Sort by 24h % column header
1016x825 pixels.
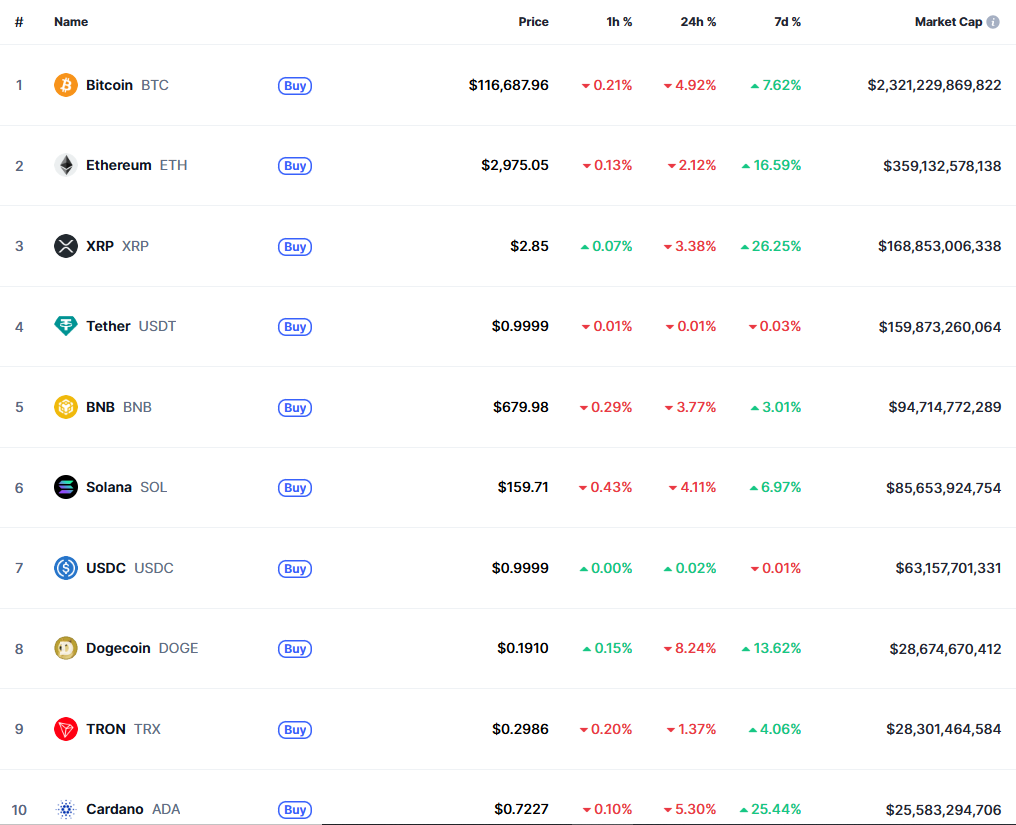(698, 22)
